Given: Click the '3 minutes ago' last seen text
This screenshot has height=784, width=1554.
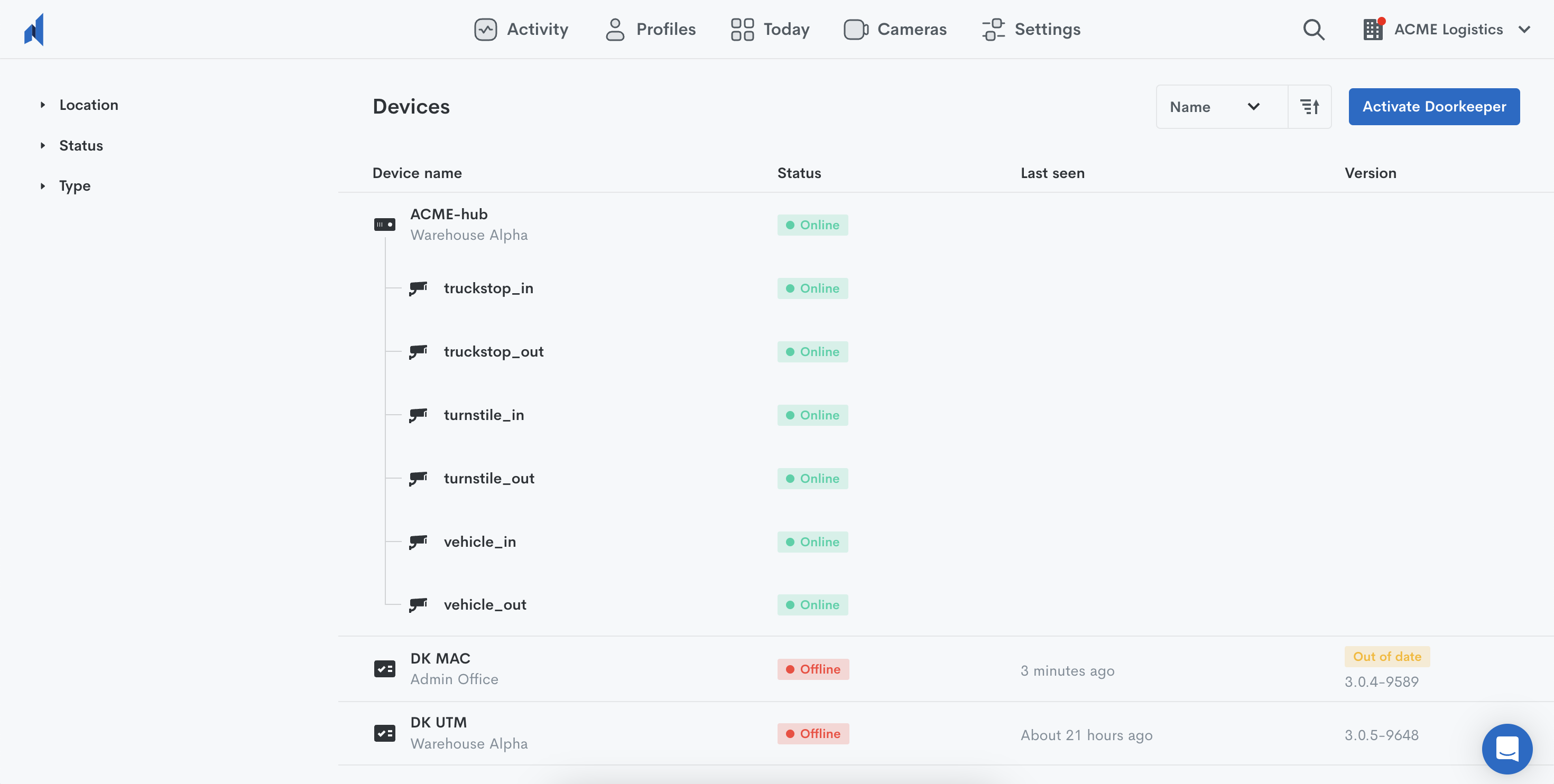Looking at the screenshot, I should pos(1067,670).
